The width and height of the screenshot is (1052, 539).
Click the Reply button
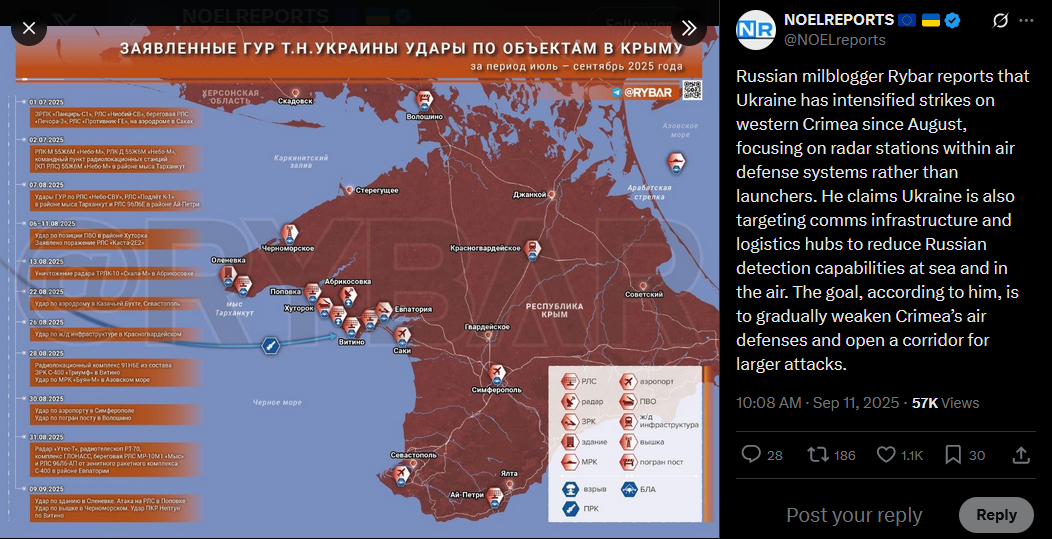[x=996, y=515]
